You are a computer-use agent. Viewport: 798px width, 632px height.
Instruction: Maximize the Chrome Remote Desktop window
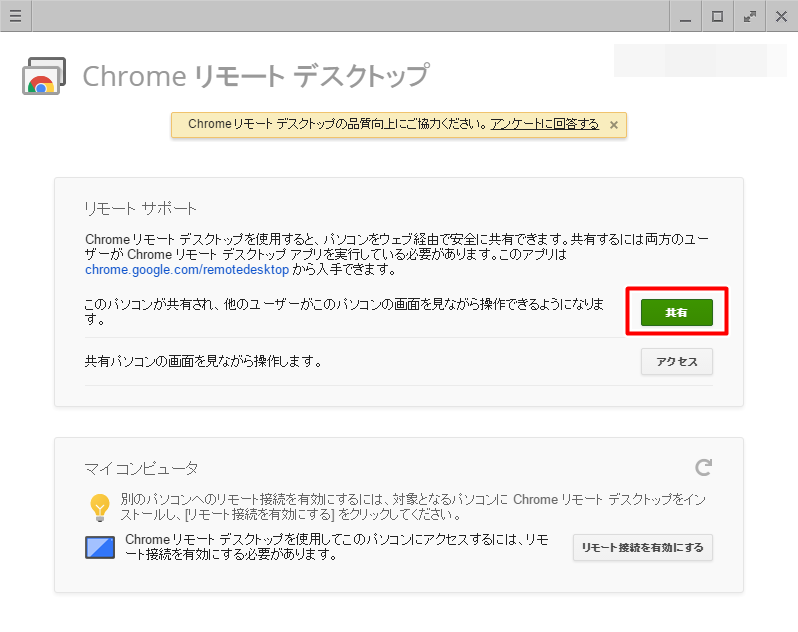[x=717, y=16]
